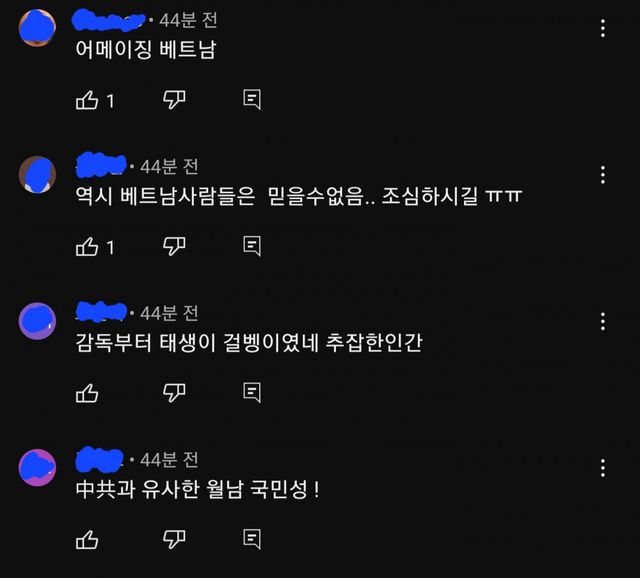Reply to the '어메이징 베트남' comment

[x=252, y=100]
